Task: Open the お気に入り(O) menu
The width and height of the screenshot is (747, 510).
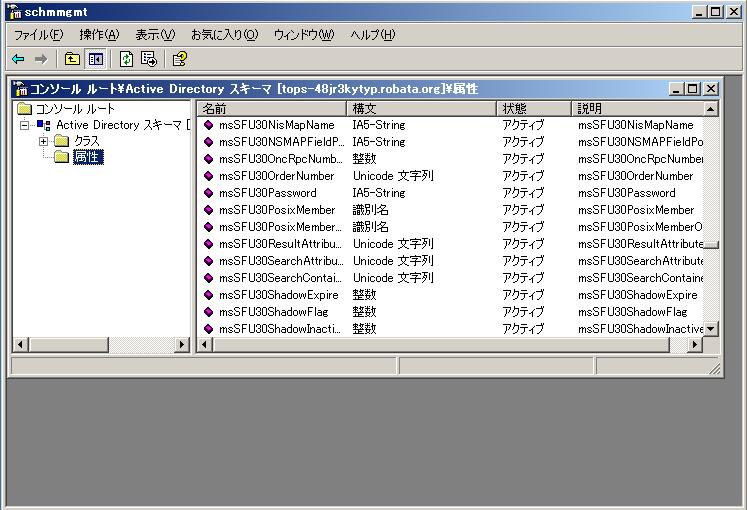Action: click(x=224, y=35)
